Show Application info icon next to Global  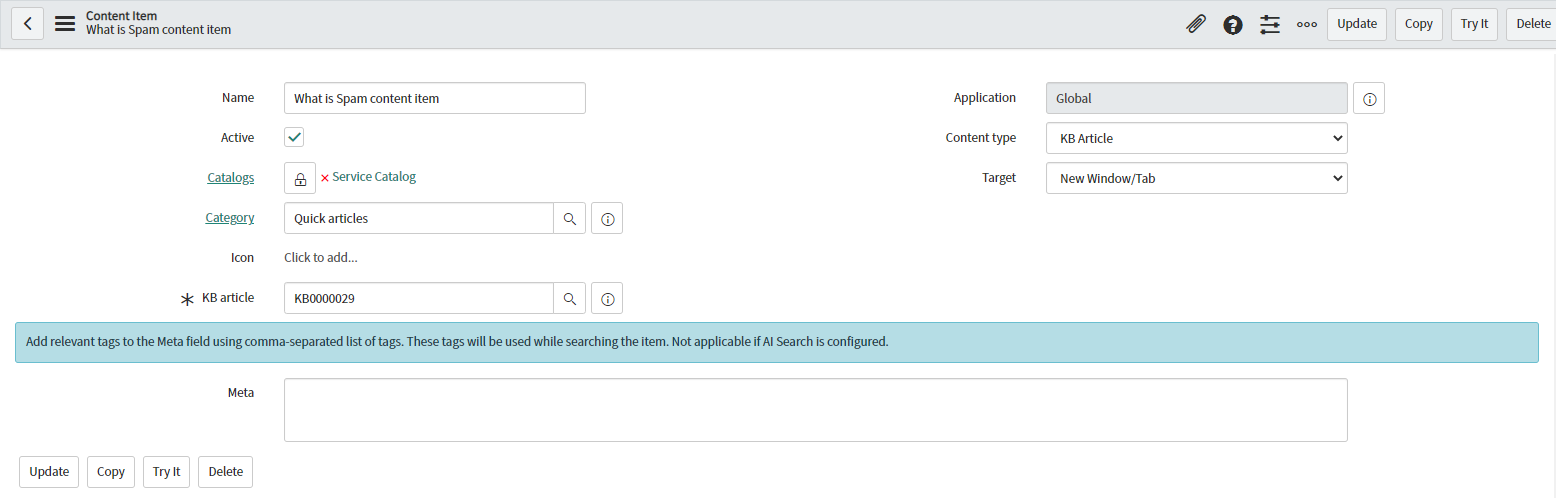1369,99
